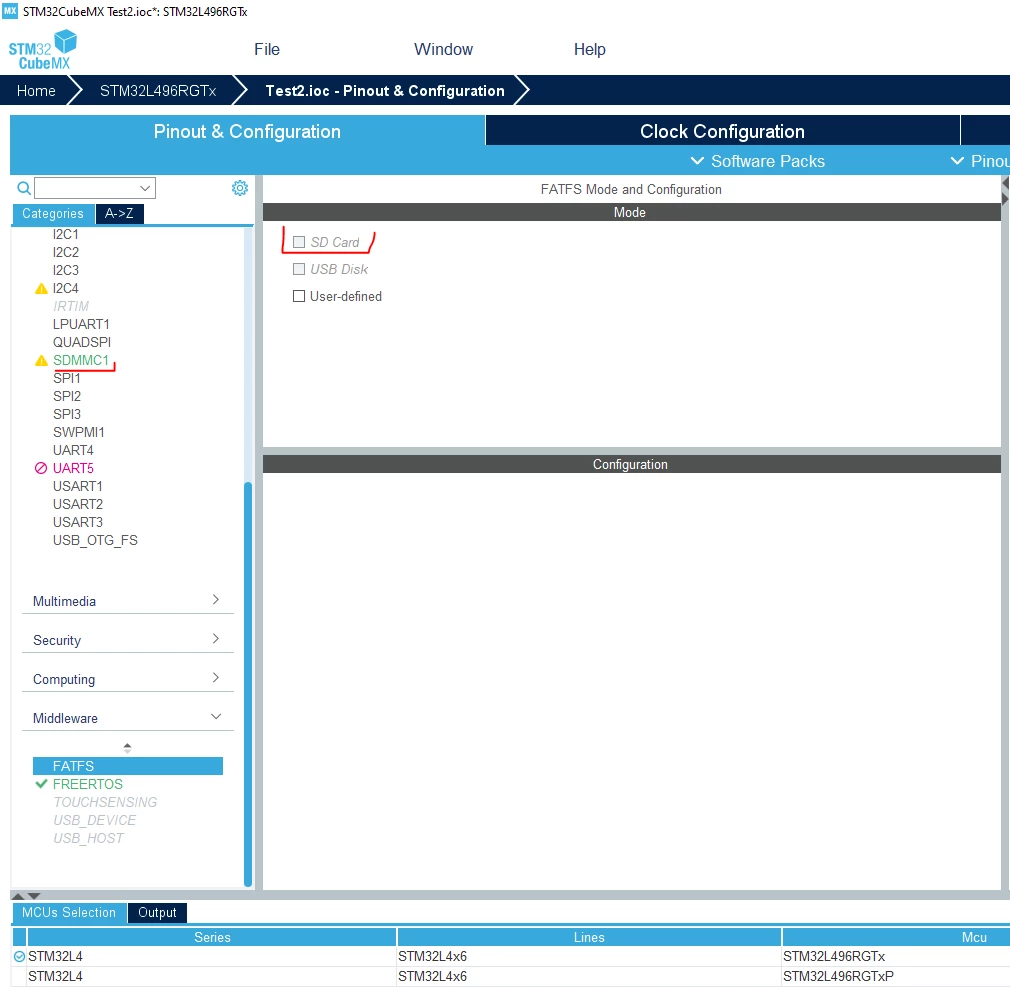This screenshot has height=987, width=1010.
Task: Select the SPI3 peripheral
Action: coord(67,414)
